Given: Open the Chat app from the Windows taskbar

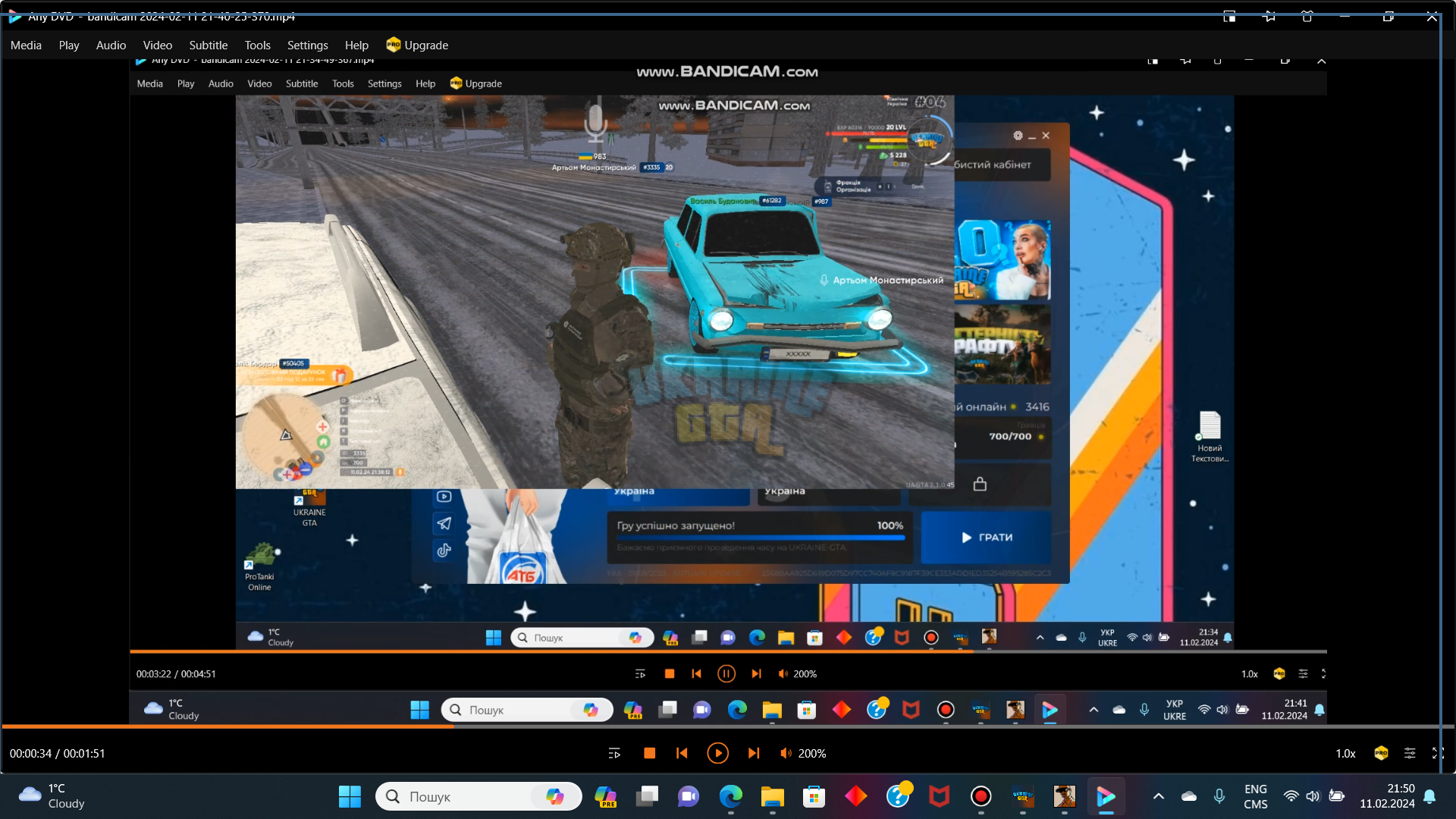Looking at the screenshot, I should pyautogui.click(x=689, y=796).
